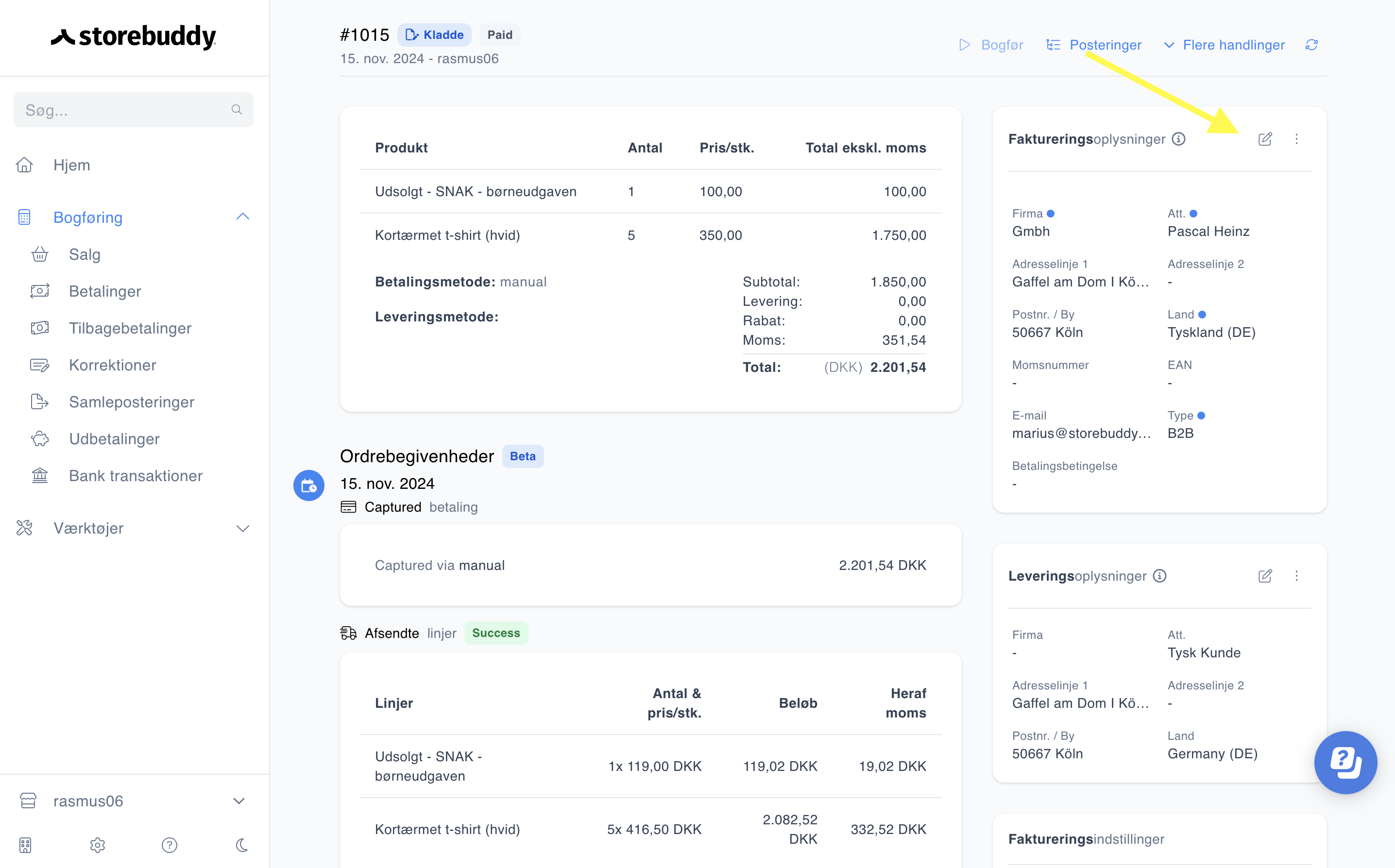Open Tilbagebetalinger in the sidebar

[x=130, y=328]
